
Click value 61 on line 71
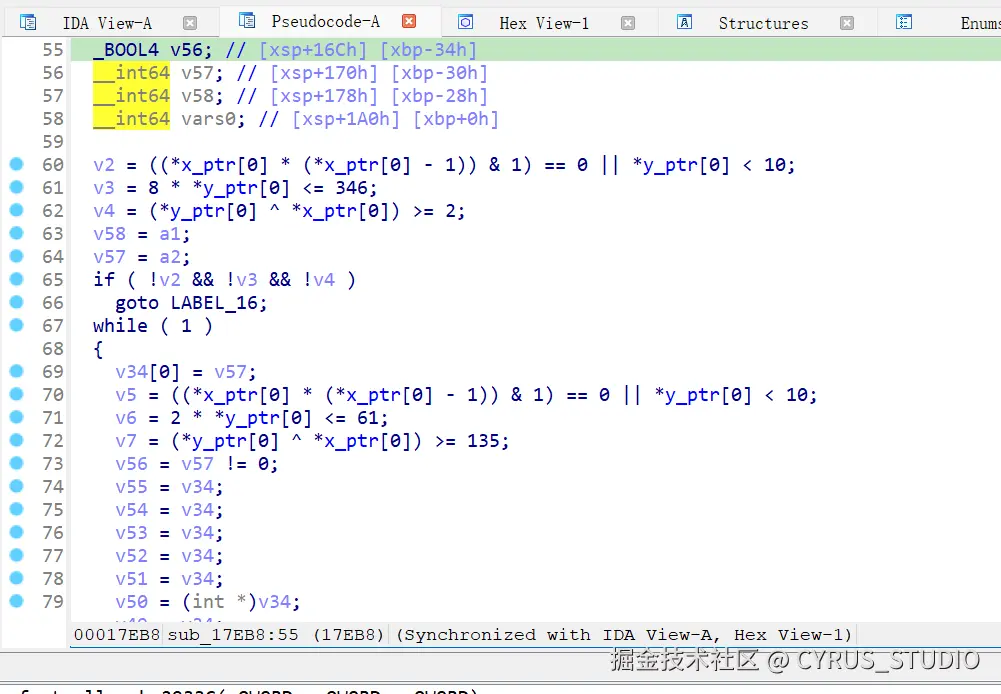coord(367,418)
